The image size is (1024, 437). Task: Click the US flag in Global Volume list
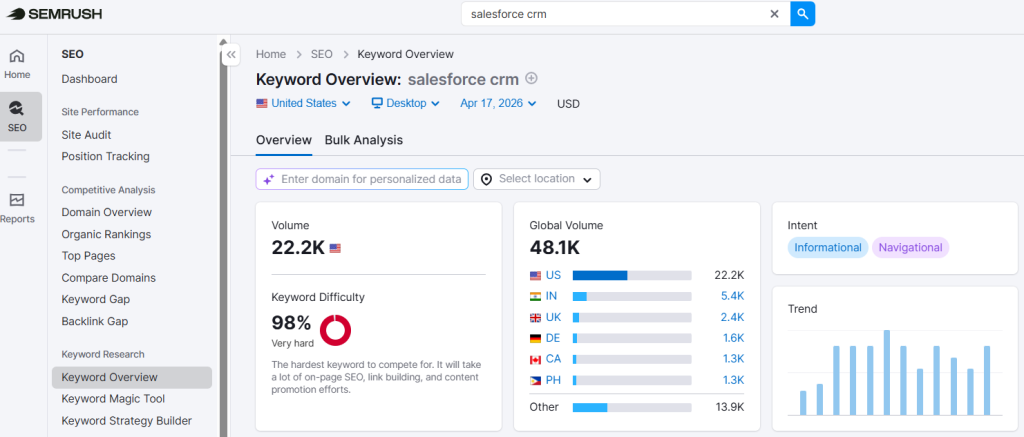point(536,276)
